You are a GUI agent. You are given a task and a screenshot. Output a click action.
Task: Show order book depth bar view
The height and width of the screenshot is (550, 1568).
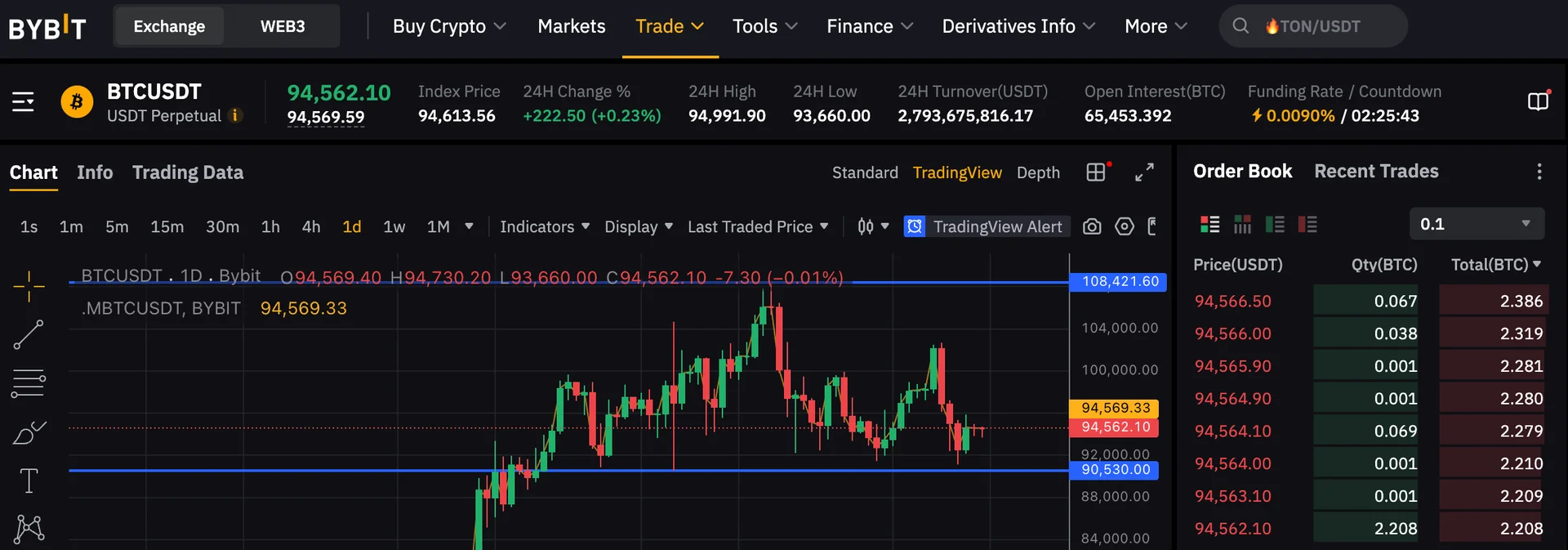click(x=1242, y=224)
